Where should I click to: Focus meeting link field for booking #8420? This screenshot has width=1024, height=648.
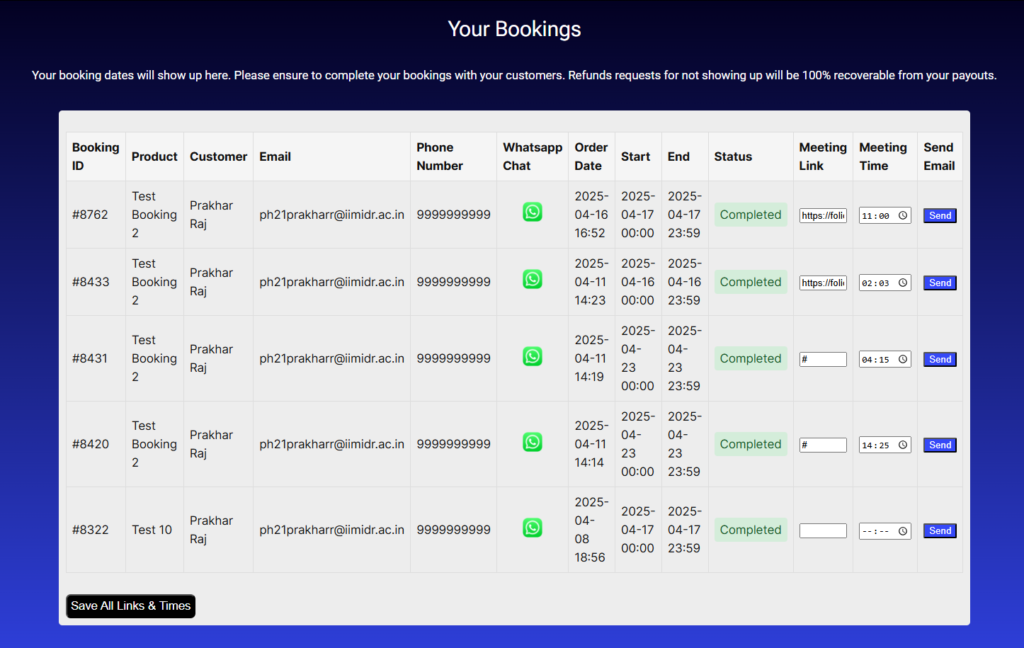click(823, 445)
